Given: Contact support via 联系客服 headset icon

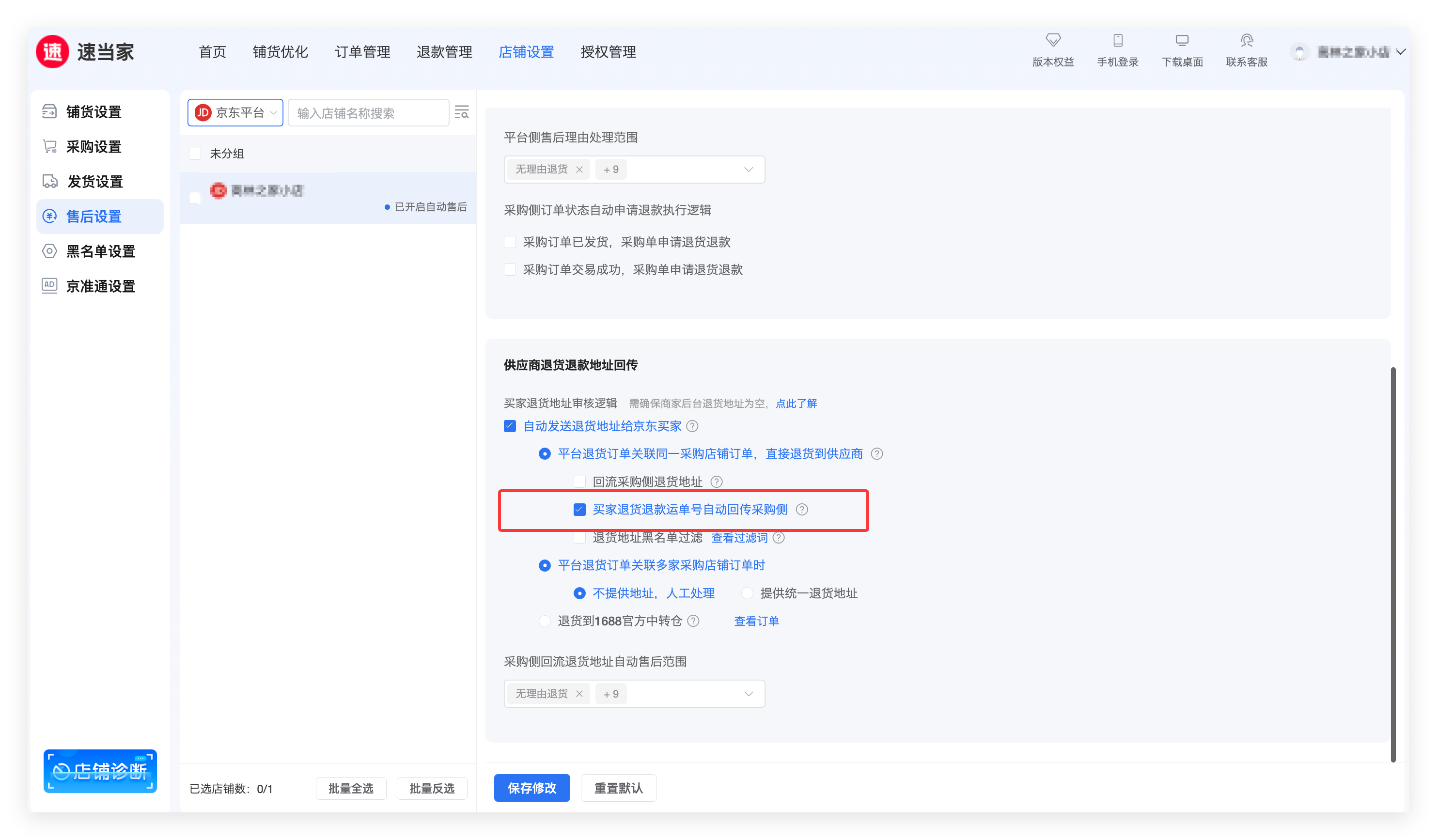Looking at the screenshot, I should click(x=1246, y=41).
